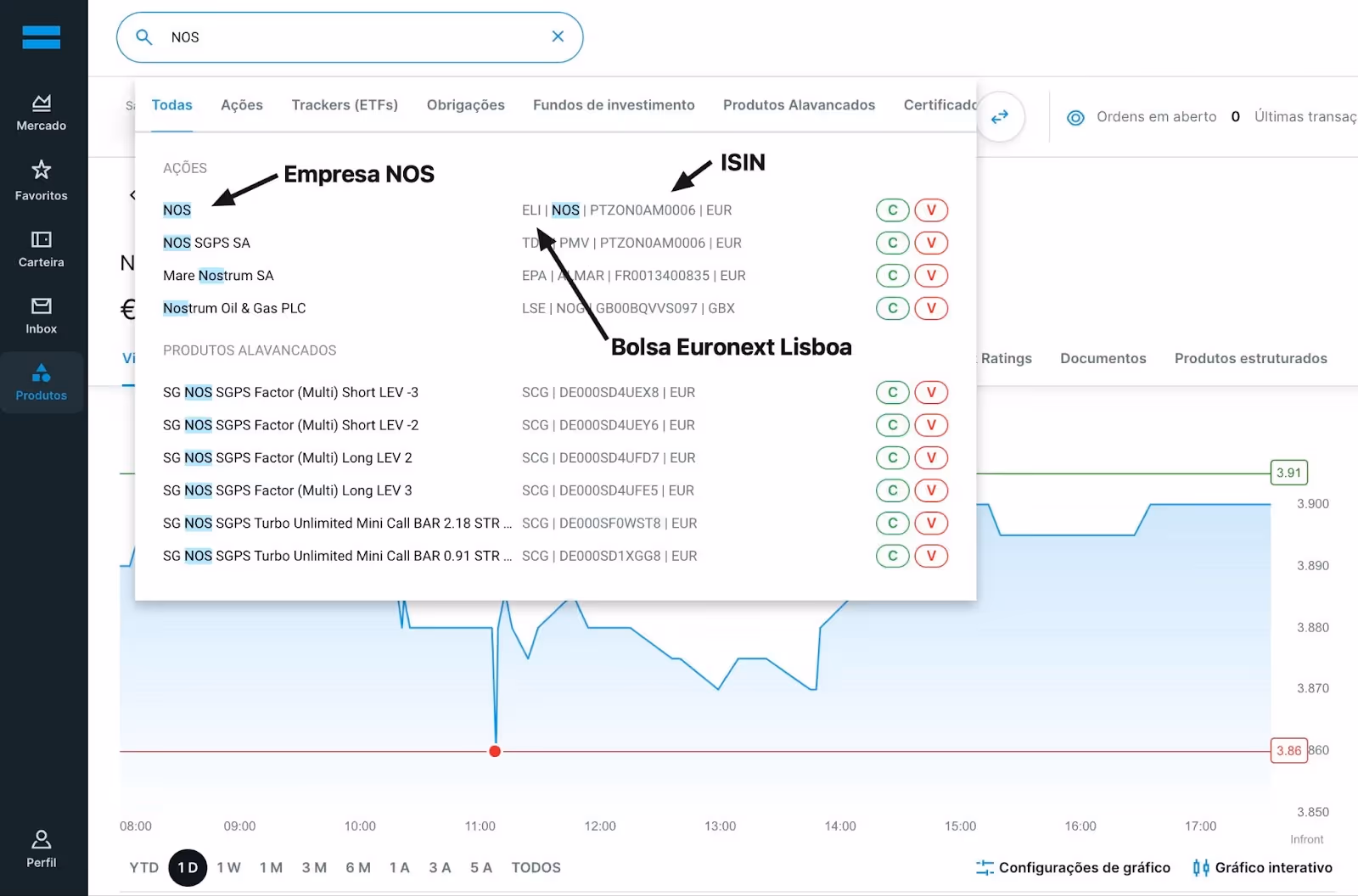Image resolution: width=1358 pixels, height=896 pixels.
Task: Buy NOS on ELI with C button
Action: (x=892, y=210)
